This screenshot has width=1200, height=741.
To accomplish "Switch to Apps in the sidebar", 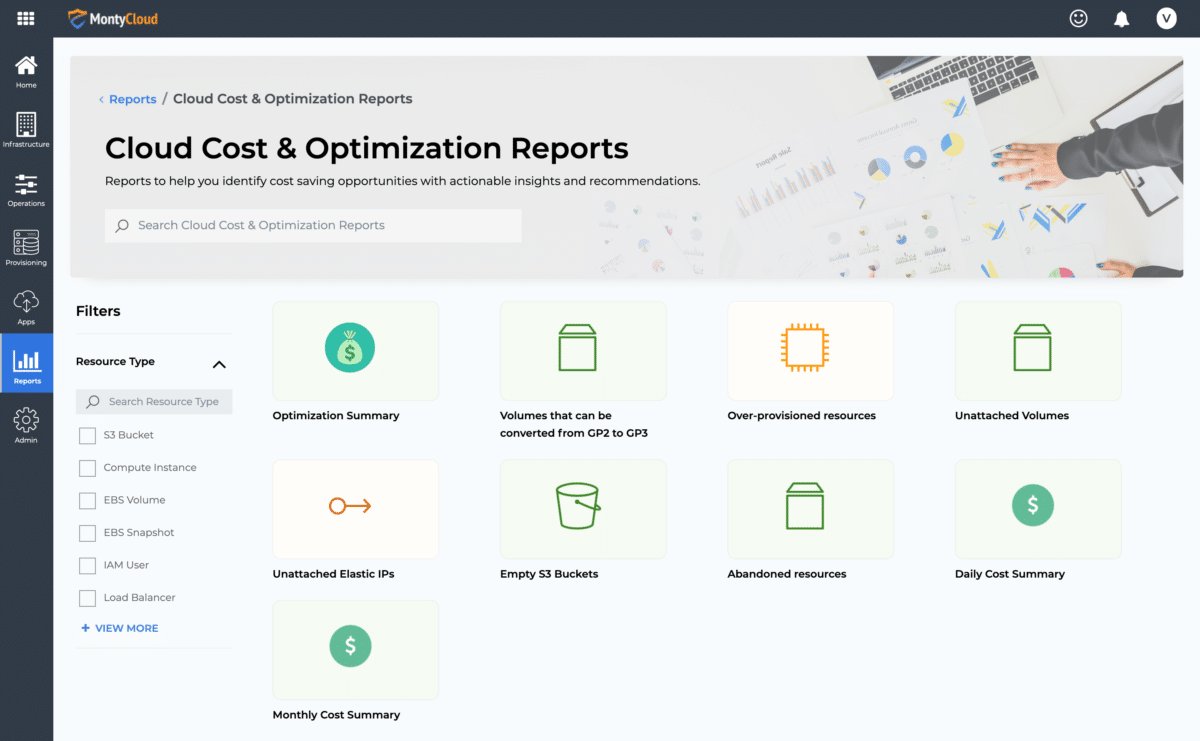I will (x=26, y=307).
